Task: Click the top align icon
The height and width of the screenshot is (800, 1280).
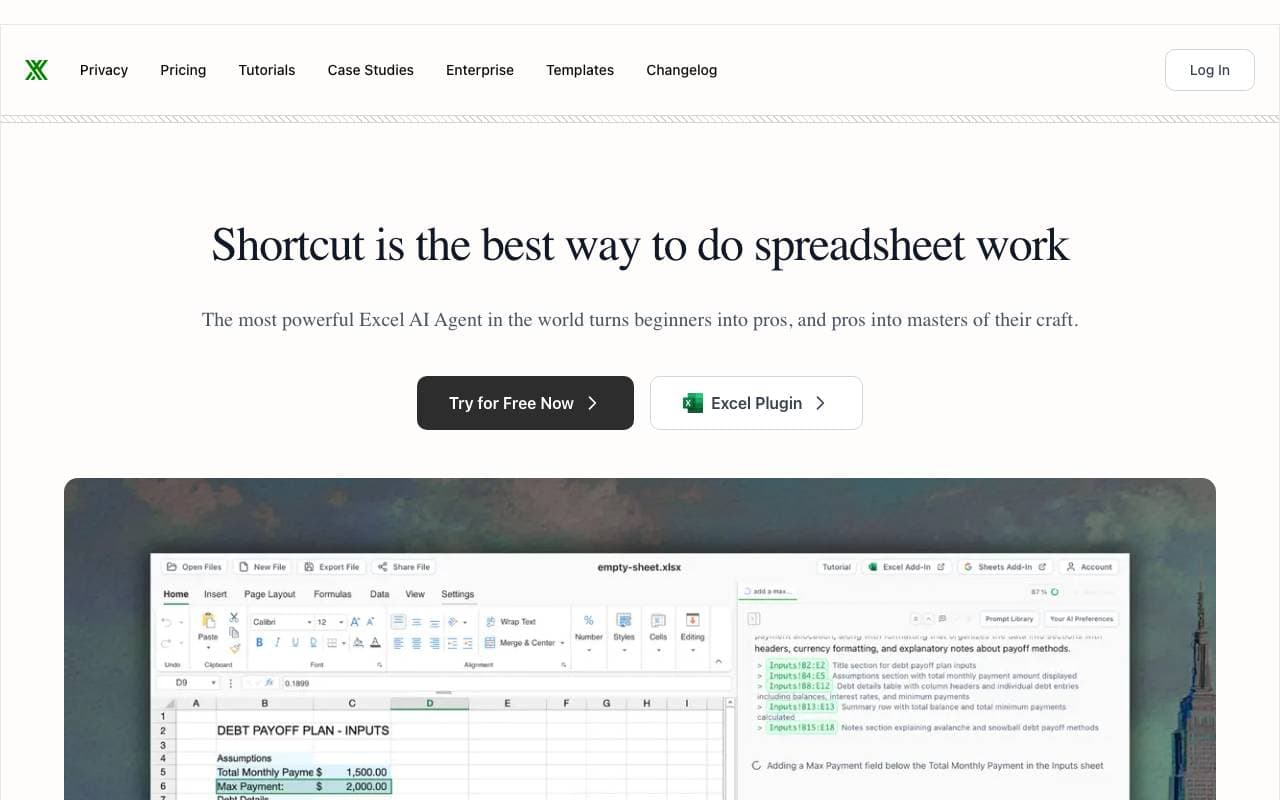Action: tap(398, 621)
